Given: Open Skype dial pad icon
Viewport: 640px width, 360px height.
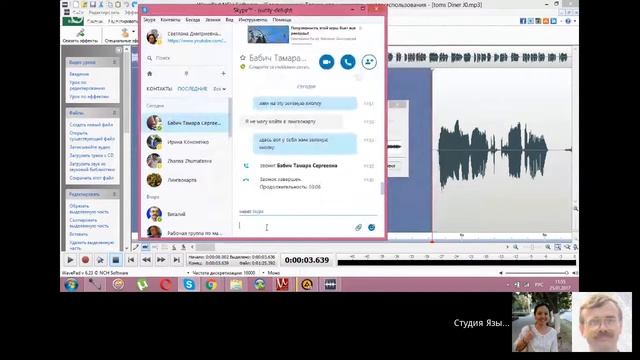Looking at the screenshot, I should (x=186, y=74).
